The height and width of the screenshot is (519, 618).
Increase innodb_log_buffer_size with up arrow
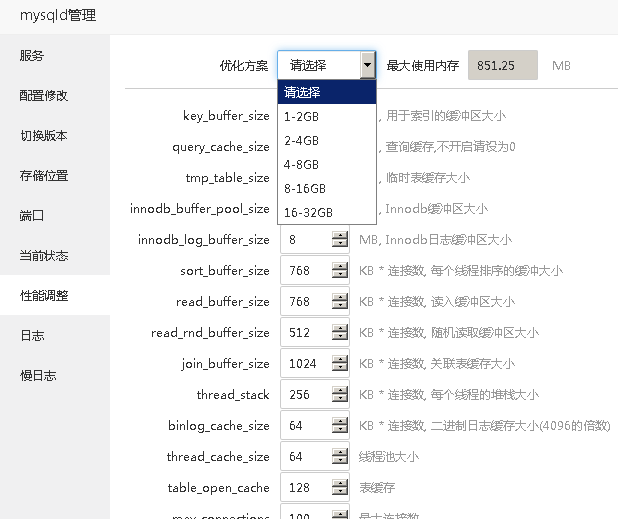pyautogui.click(x=340, y=235)
